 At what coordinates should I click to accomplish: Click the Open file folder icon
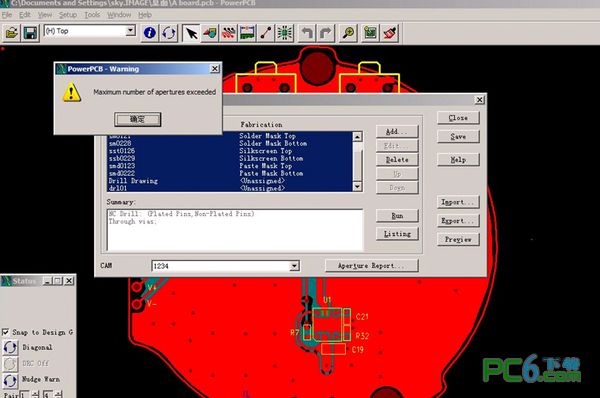click(x=12, y=33)
